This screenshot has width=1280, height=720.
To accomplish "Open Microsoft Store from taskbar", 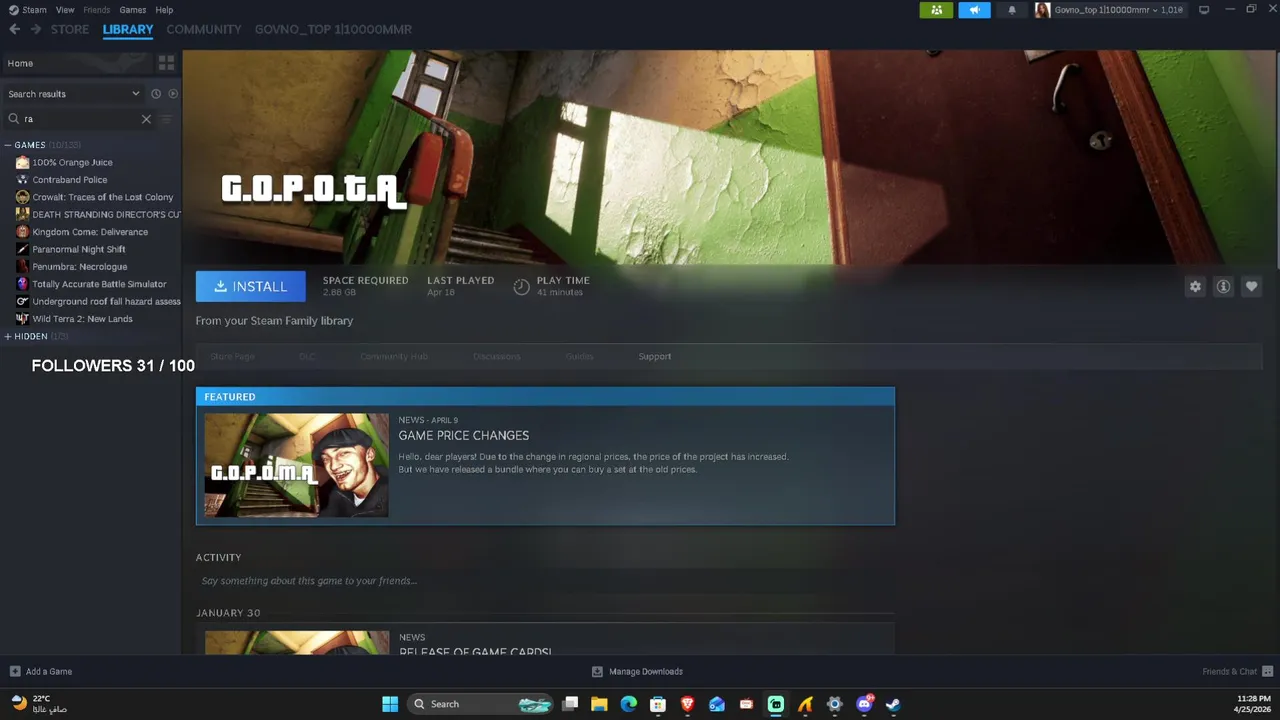I will tap(658, 704).
